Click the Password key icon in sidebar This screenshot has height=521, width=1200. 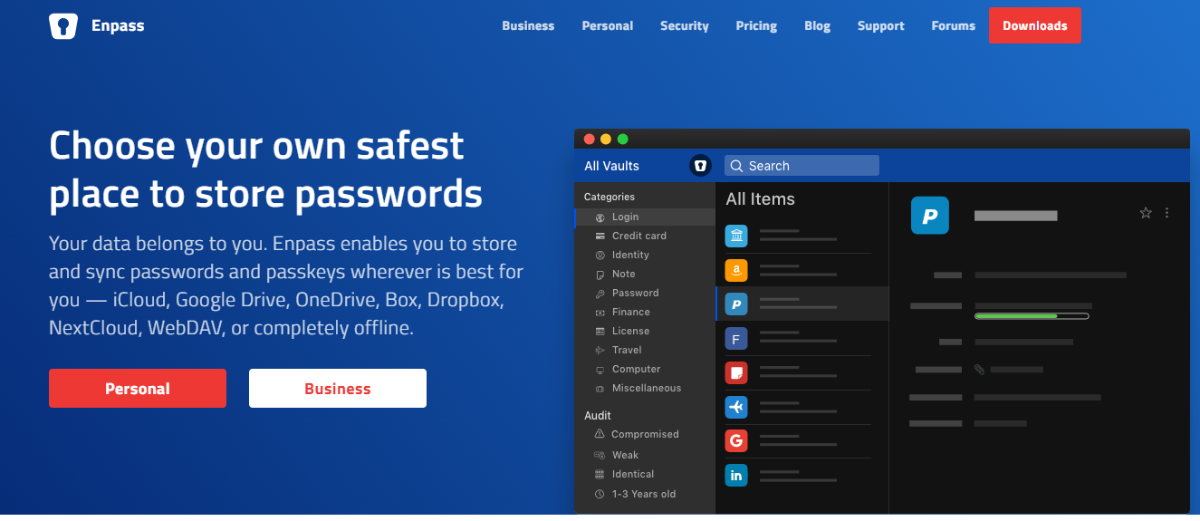[x=600, y=293]
